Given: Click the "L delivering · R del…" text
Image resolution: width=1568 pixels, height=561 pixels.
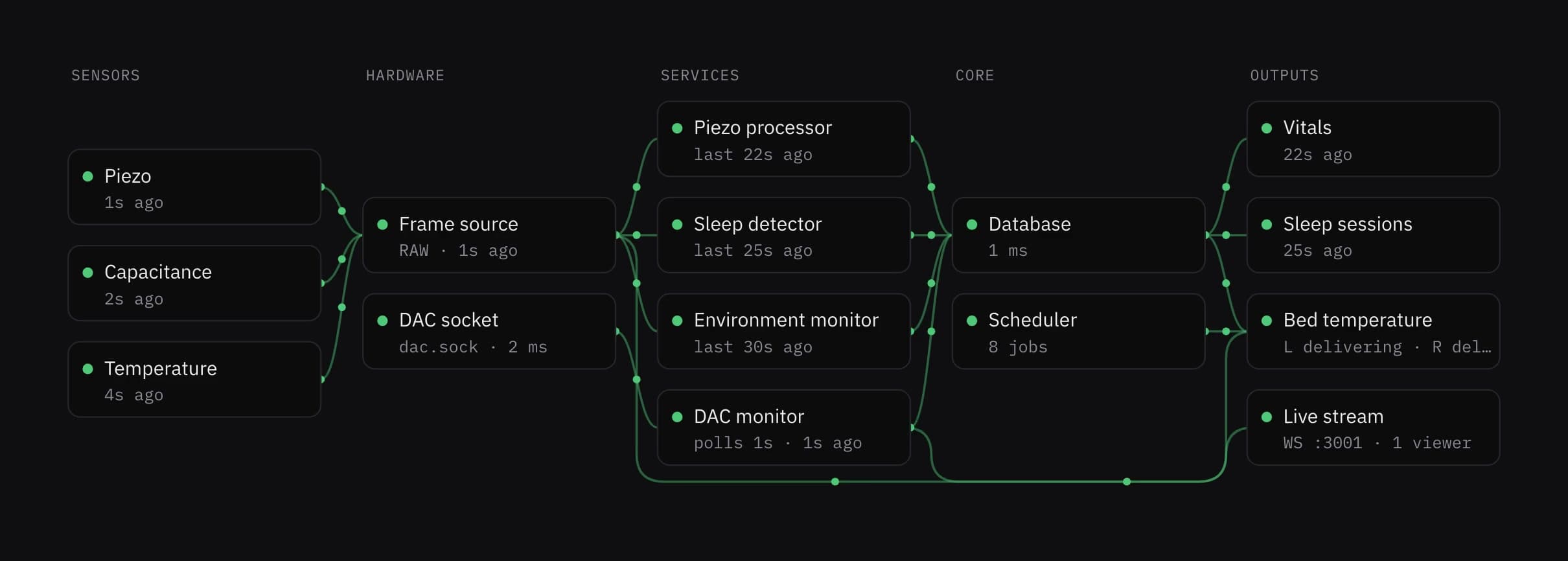Looking at the screenshot, I should (x=1387, y=347).
